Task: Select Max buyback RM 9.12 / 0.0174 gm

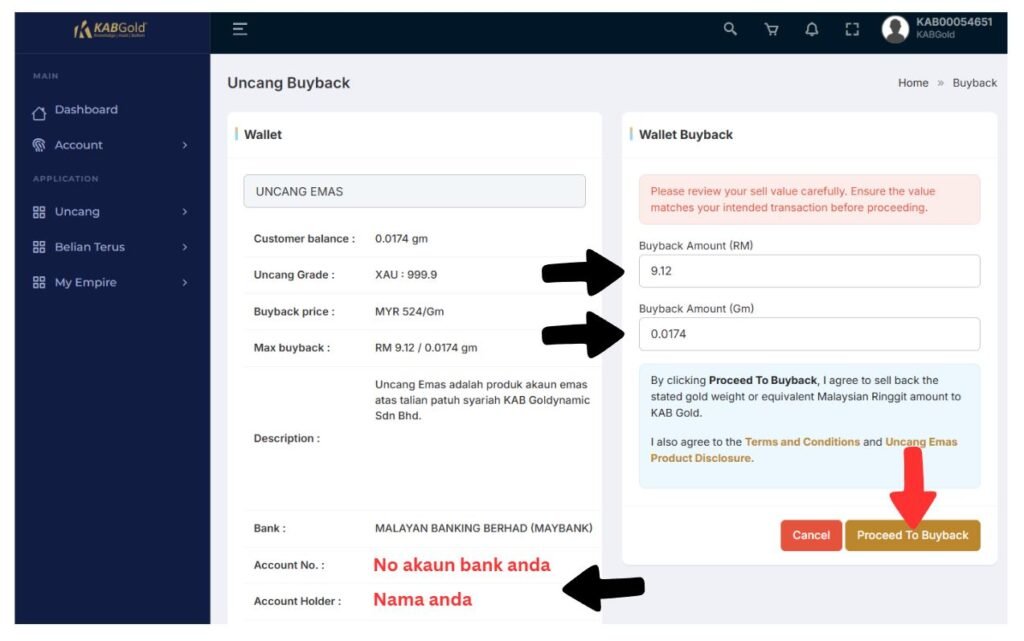Action: (x=426, y=348)
